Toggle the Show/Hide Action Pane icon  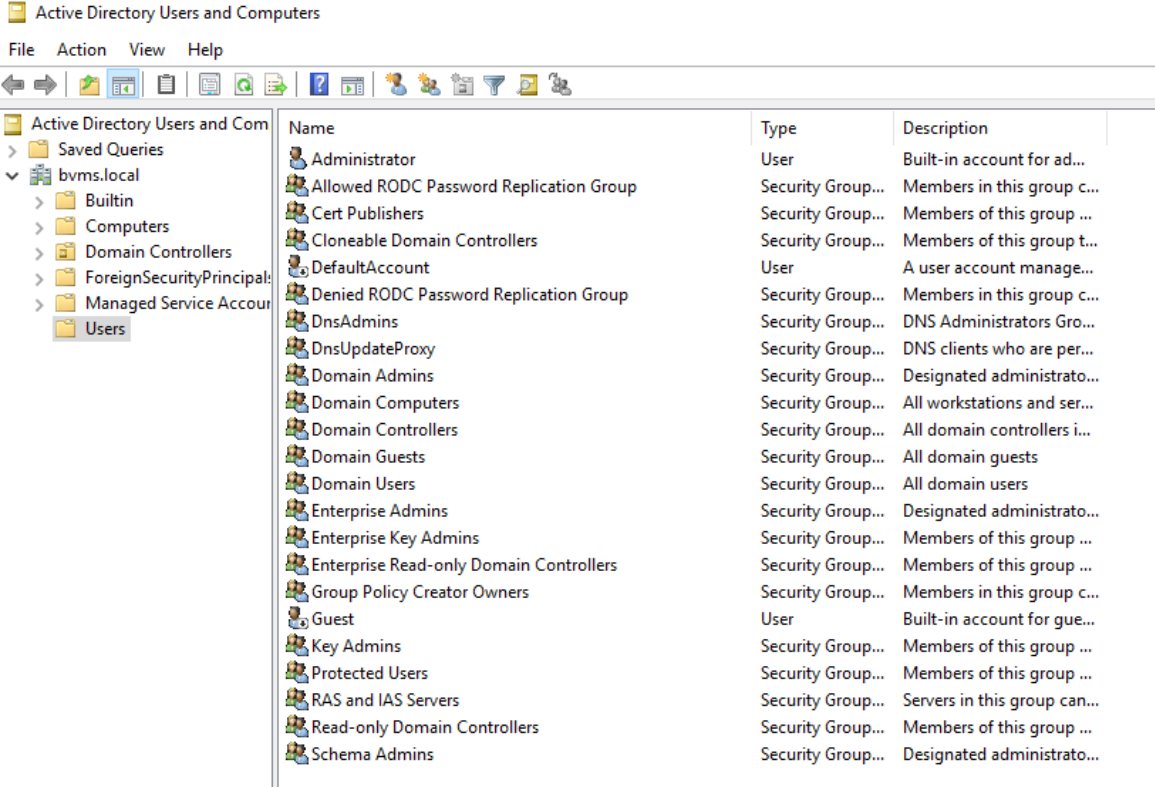[x=352, y=85]
